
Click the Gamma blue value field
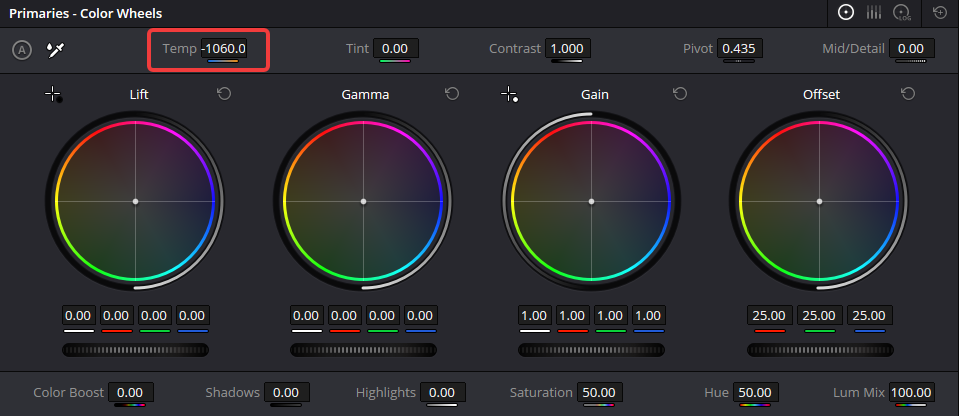point(420,316)
